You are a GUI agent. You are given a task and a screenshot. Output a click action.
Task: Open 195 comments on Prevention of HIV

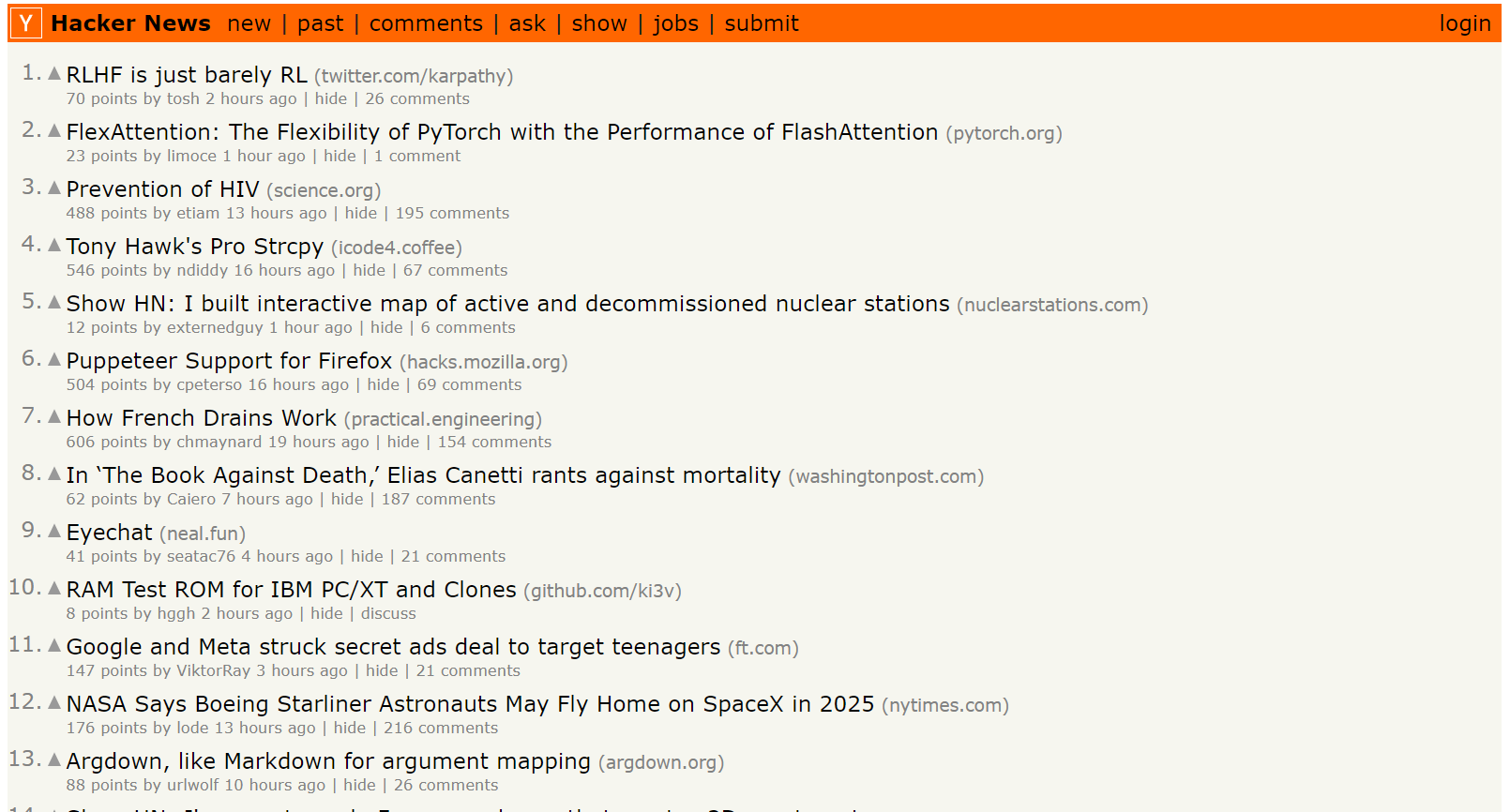pyautogui.click(x=452, y=213)
